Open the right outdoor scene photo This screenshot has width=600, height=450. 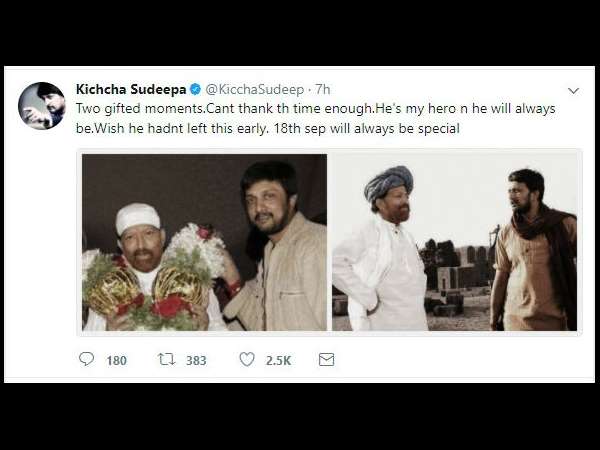455,242
